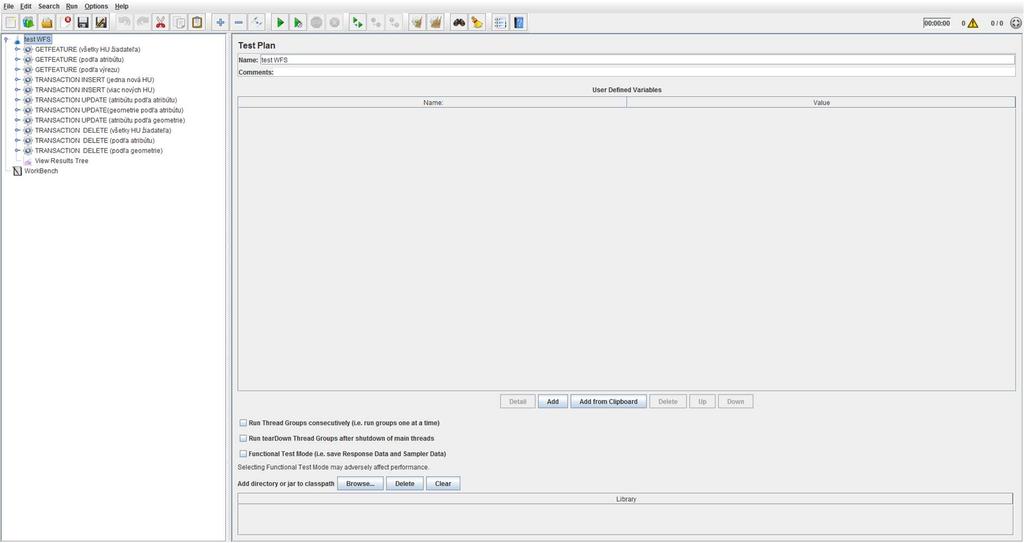Click the classpath Delete button

[404, 484]
